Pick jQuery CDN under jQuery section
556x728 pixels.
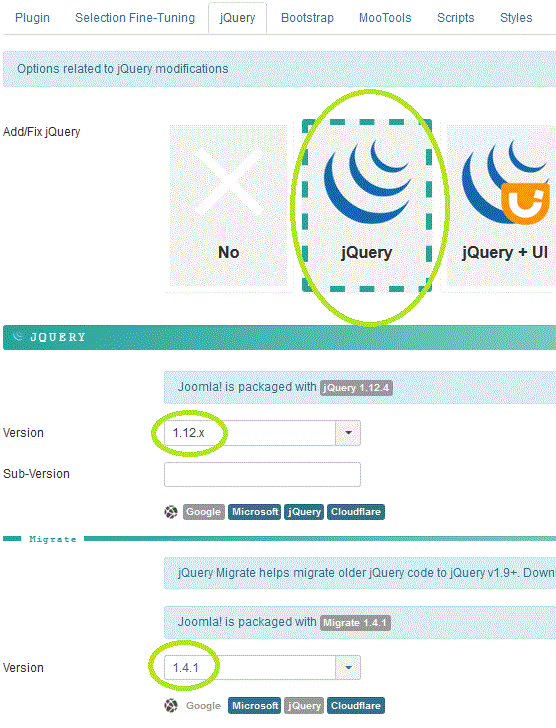(304, 512)
